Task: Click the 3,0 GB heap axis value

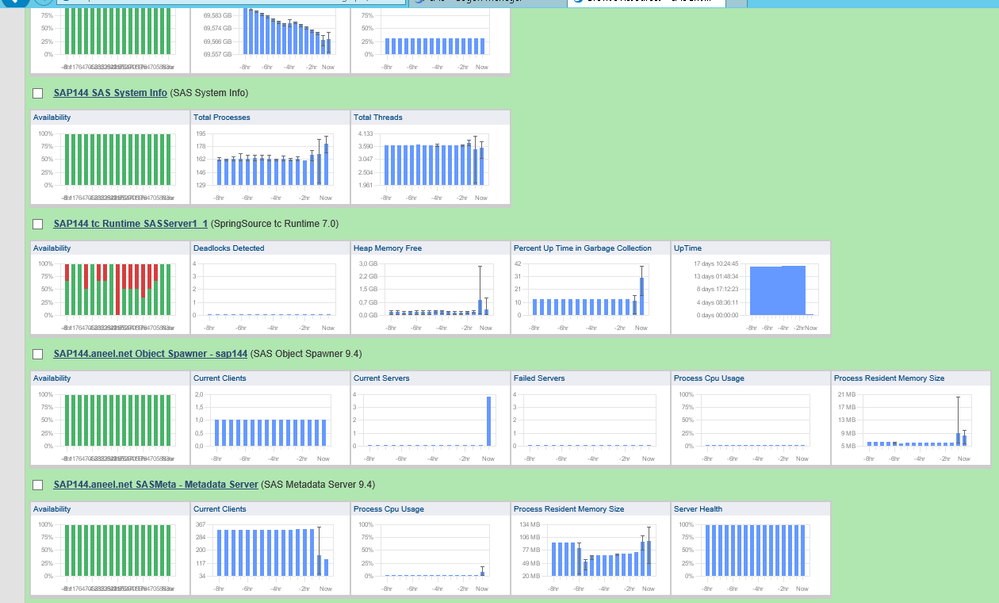Action: (368, 264)
